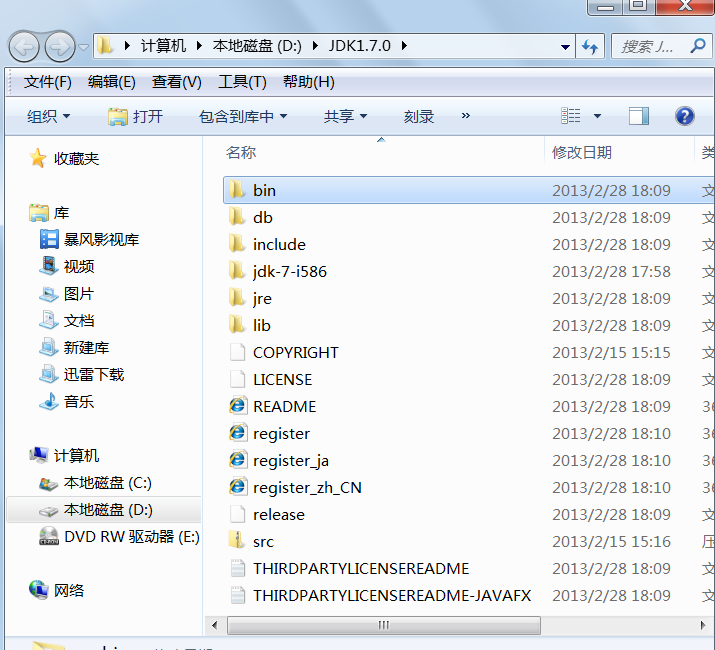Select the register_zh_CN file icon
Image resolution: width=715 pixels, height=650 pixels.
tap(238, 487)
